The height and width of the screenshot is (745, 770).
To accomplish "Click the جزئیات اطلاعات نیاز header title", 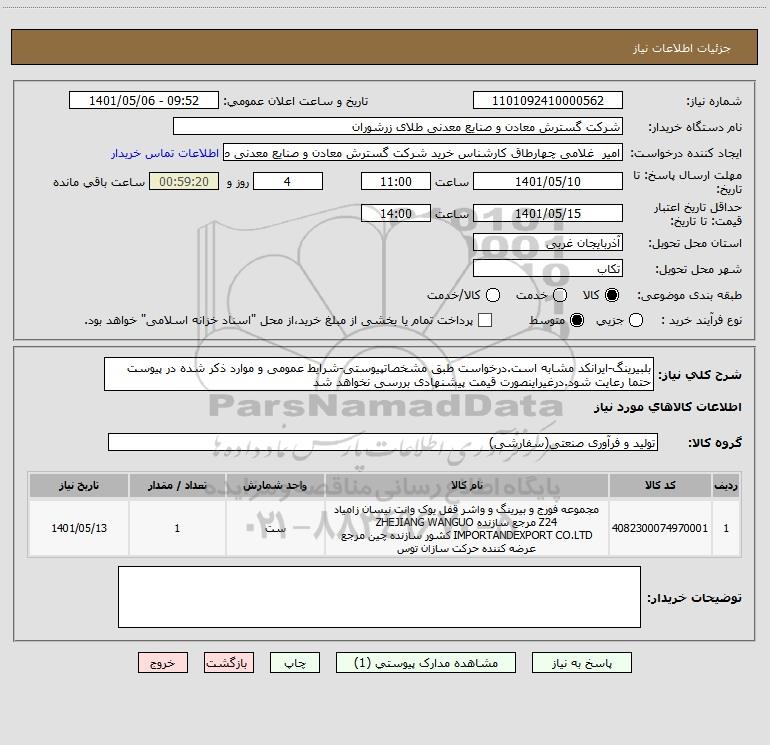I will point(682,48).
